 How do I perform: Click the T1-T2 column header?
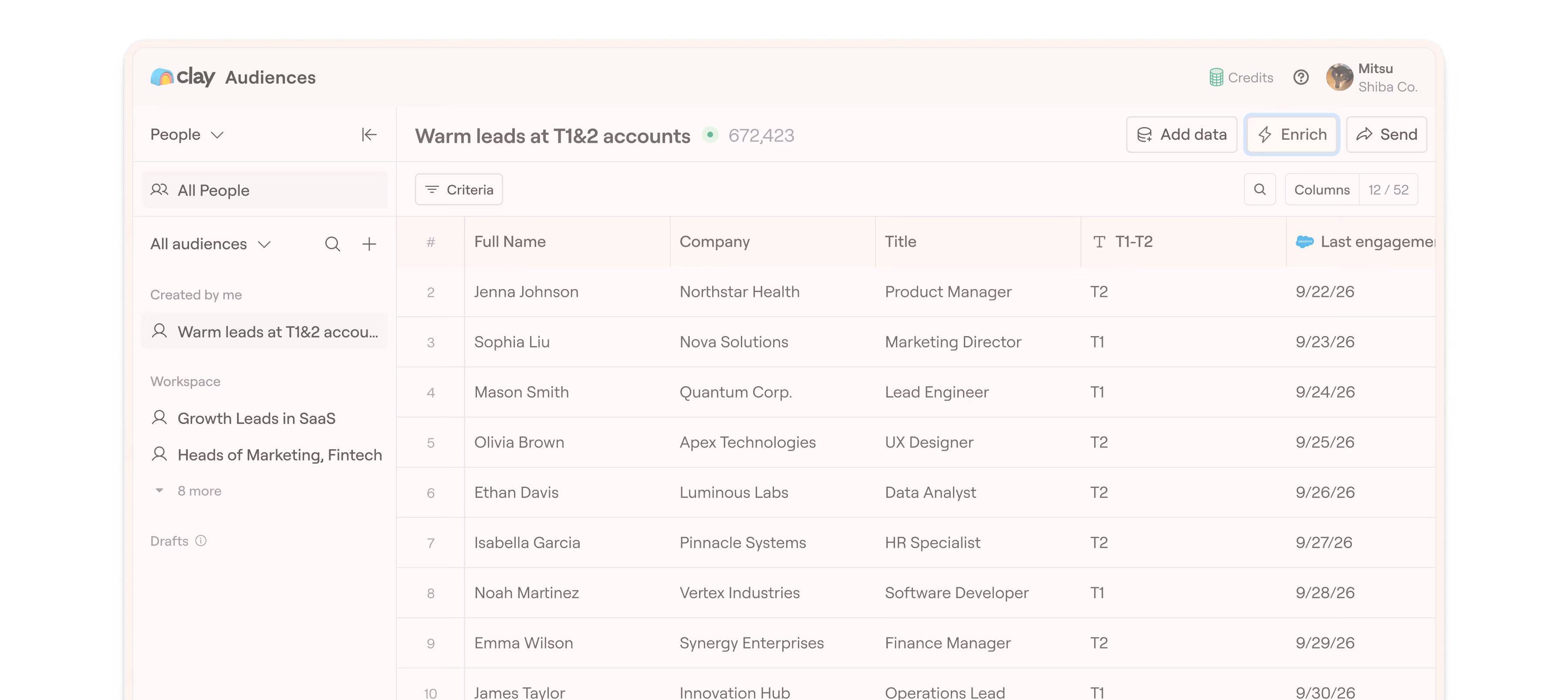coord(1183,242)
